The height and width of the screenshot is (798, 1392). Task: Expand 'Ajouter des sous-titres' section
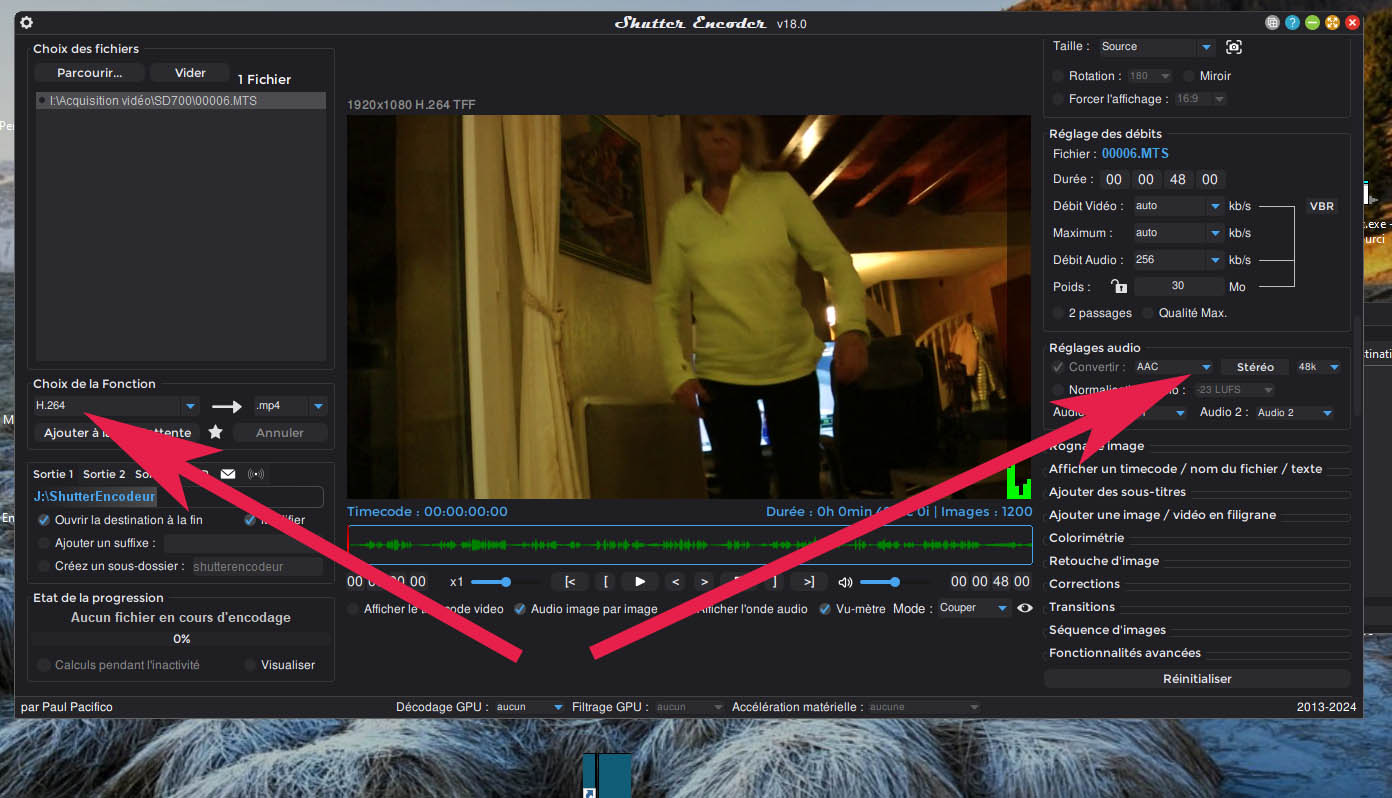[1117, 492]
